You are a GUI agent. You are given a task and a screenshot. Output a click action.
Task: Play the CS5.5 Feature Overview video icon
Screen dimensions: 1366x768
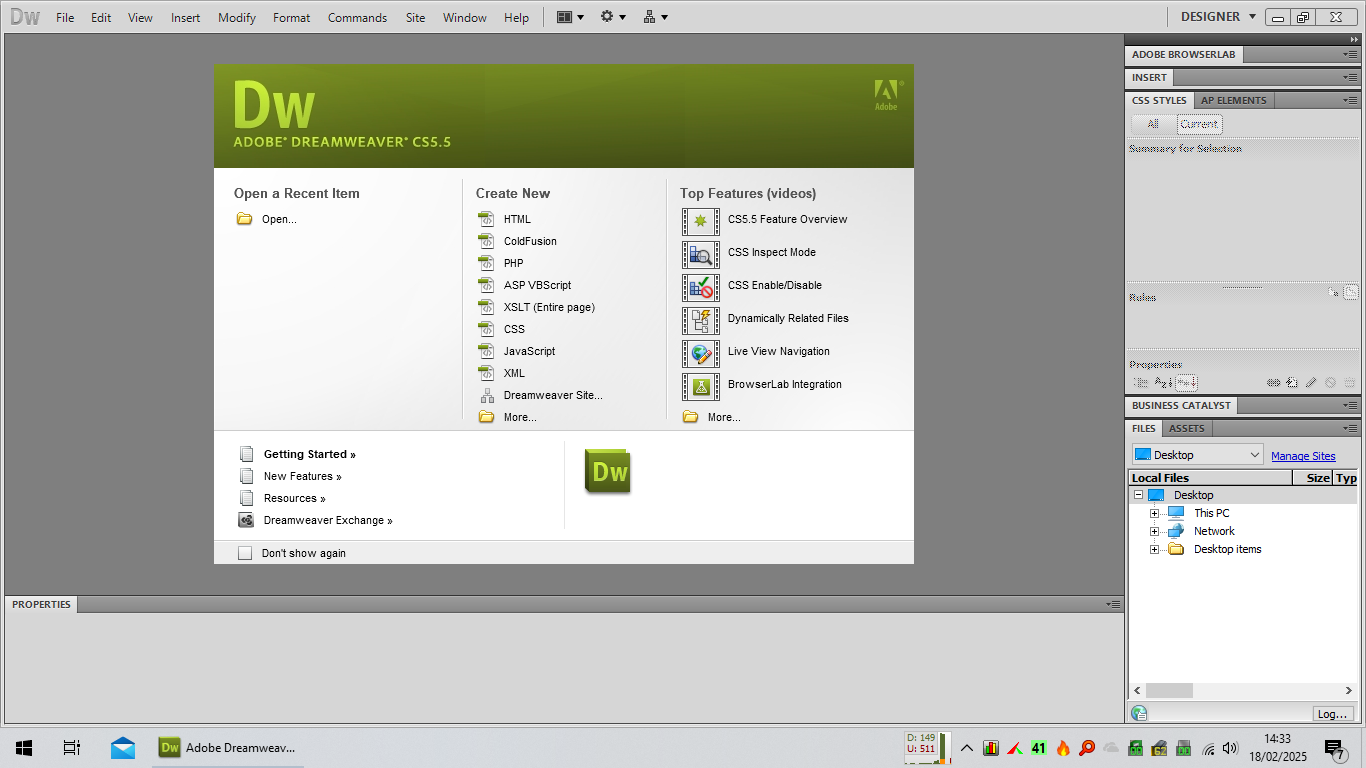(x=701, y=221)
